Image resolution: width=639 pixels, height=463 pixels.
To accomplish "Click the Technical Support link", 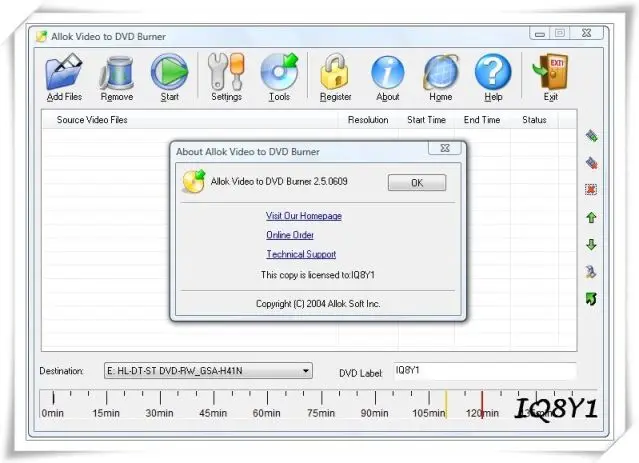I will coord(301,254).
